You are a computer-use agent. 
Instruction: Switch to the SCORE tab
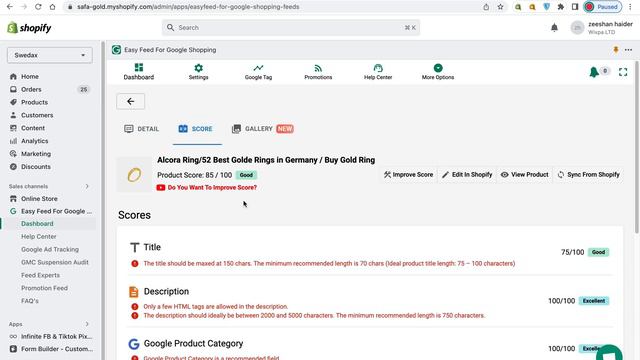pyautogui.click(x=196, y=129)
